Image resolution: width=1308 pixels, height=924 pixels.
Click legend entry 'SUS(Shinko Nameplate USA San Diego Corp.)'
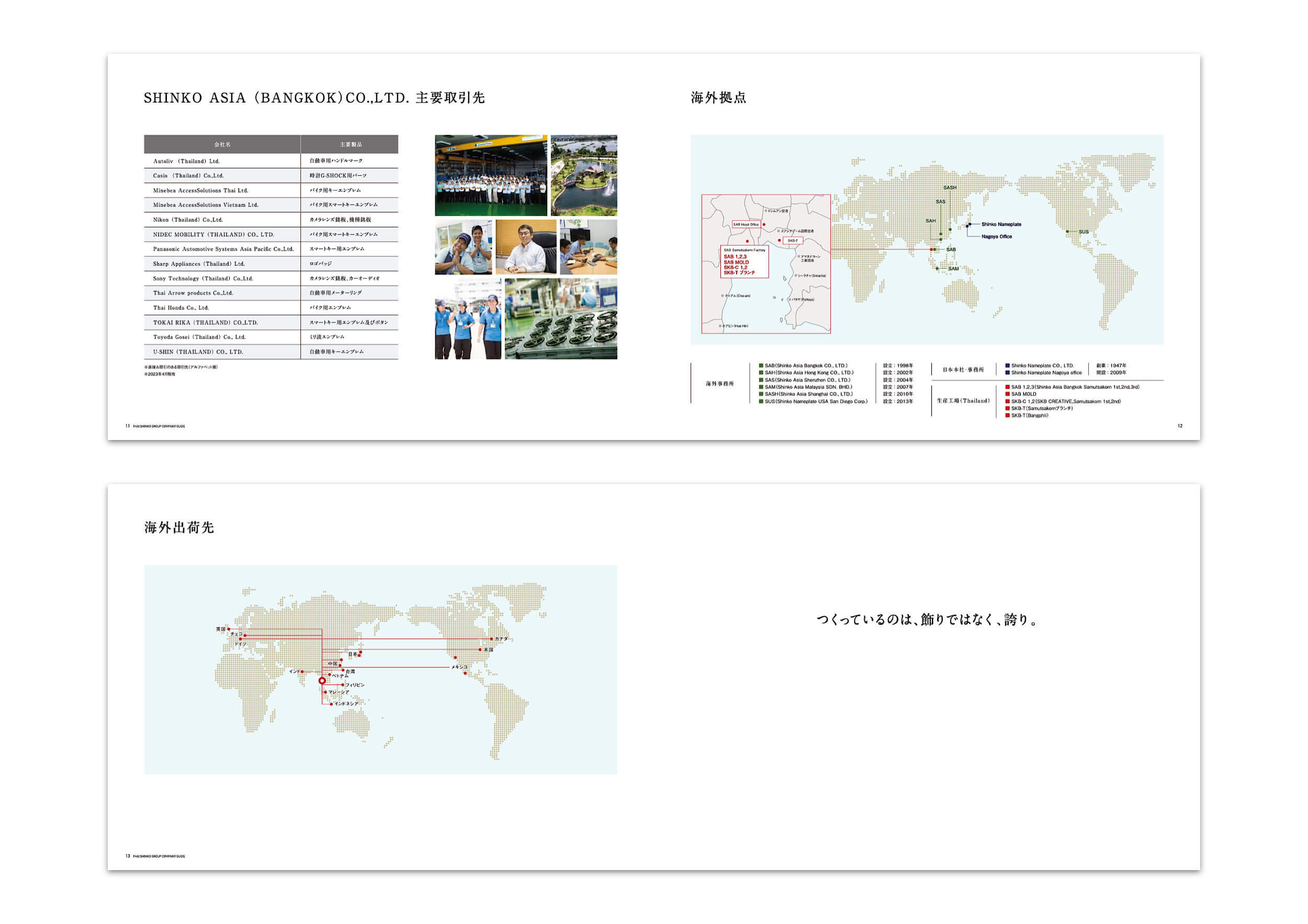click(x=814, y=402)
